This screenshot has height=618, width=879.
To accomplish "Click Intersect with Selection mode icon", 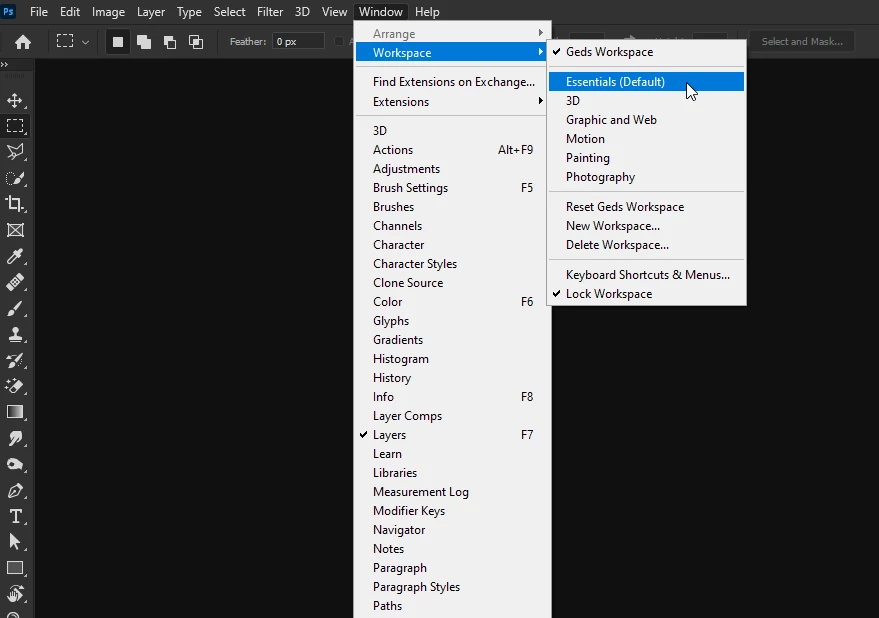I will pos(196,41).
